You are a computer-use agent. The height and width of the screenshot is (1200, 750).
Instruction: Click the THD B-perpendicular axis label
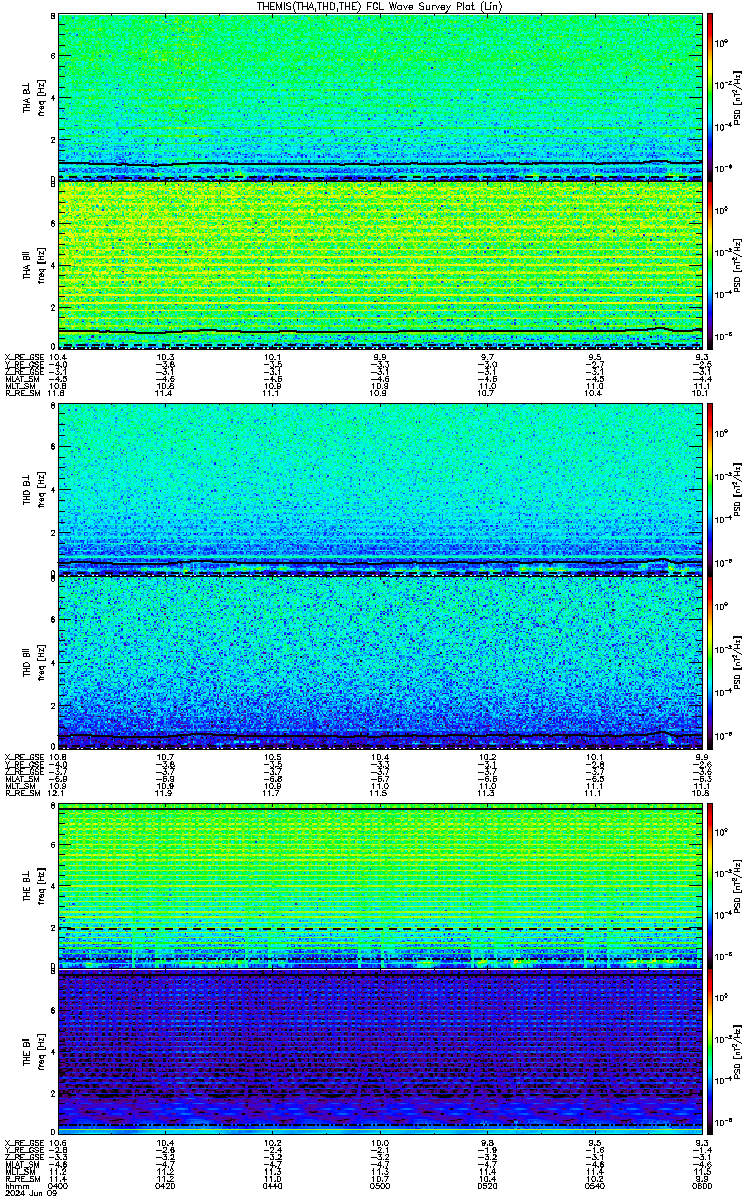point(28,491)
